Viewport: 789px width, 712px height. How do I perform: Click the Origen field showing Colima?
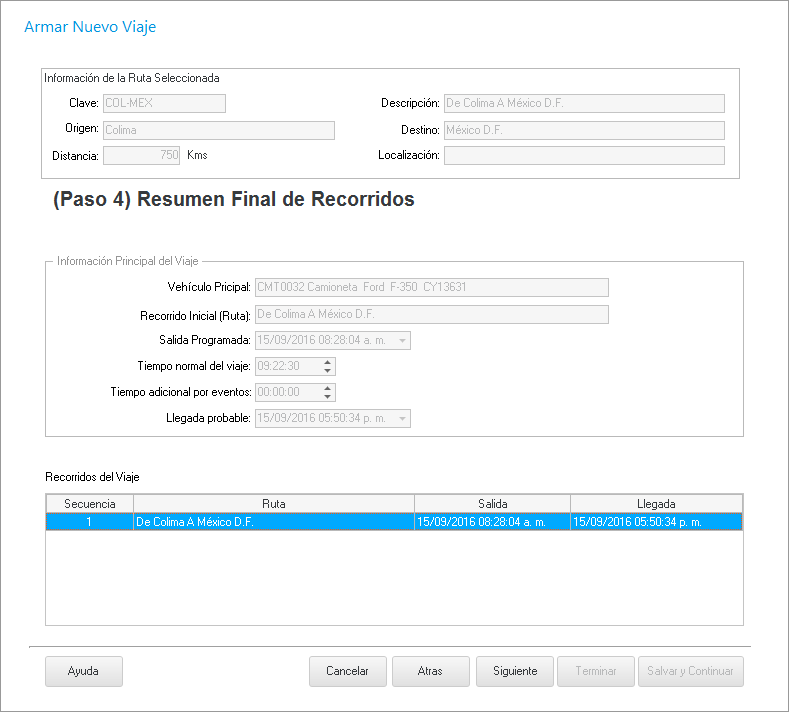[218, 130]
